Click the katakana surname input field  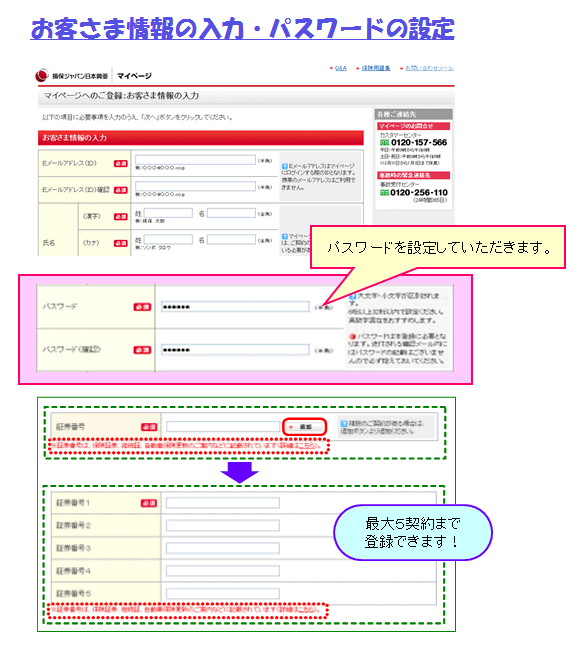point(168,239)
